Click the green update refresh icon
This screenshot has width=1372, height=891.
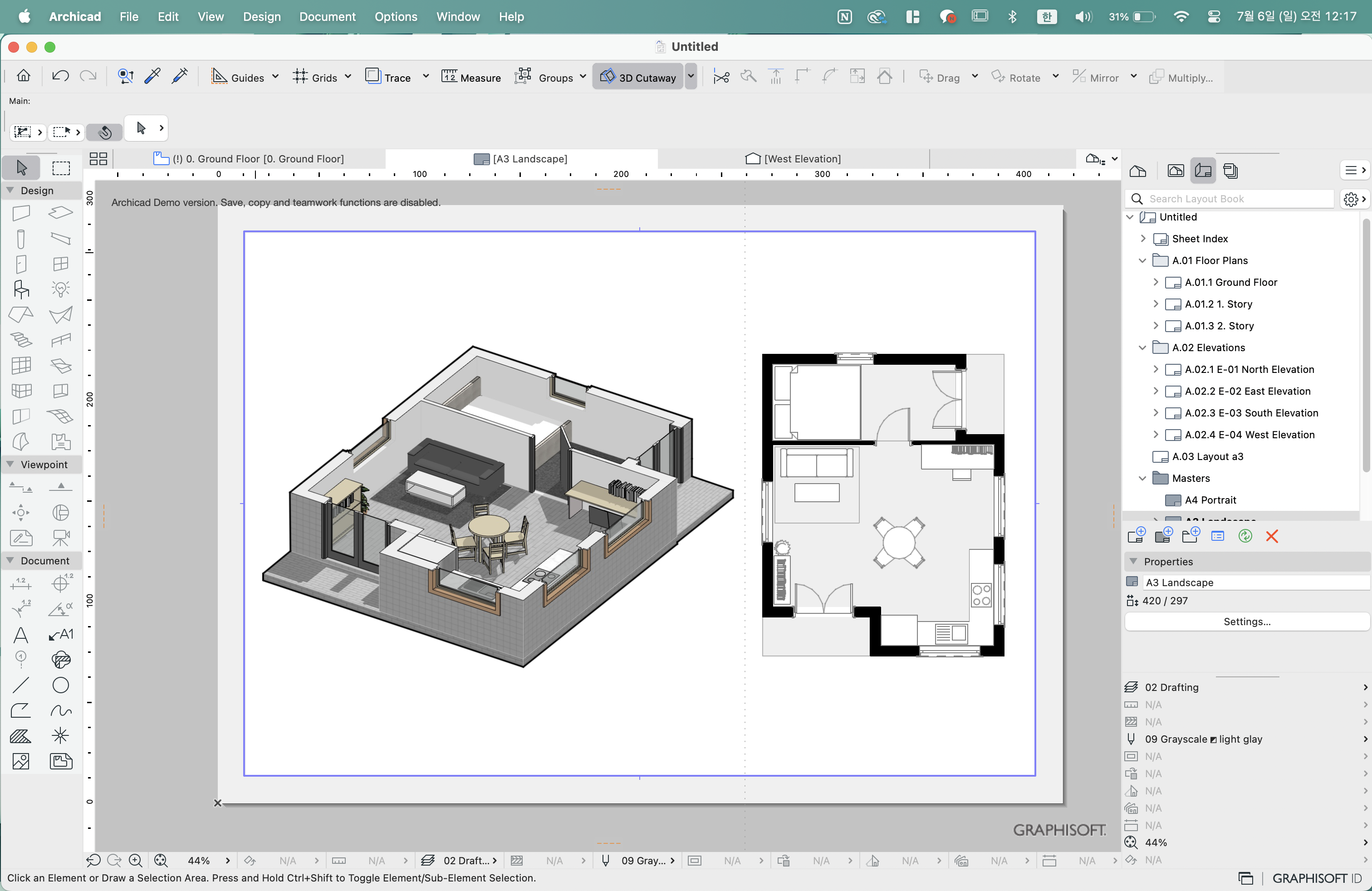(x=1245, y=536)
